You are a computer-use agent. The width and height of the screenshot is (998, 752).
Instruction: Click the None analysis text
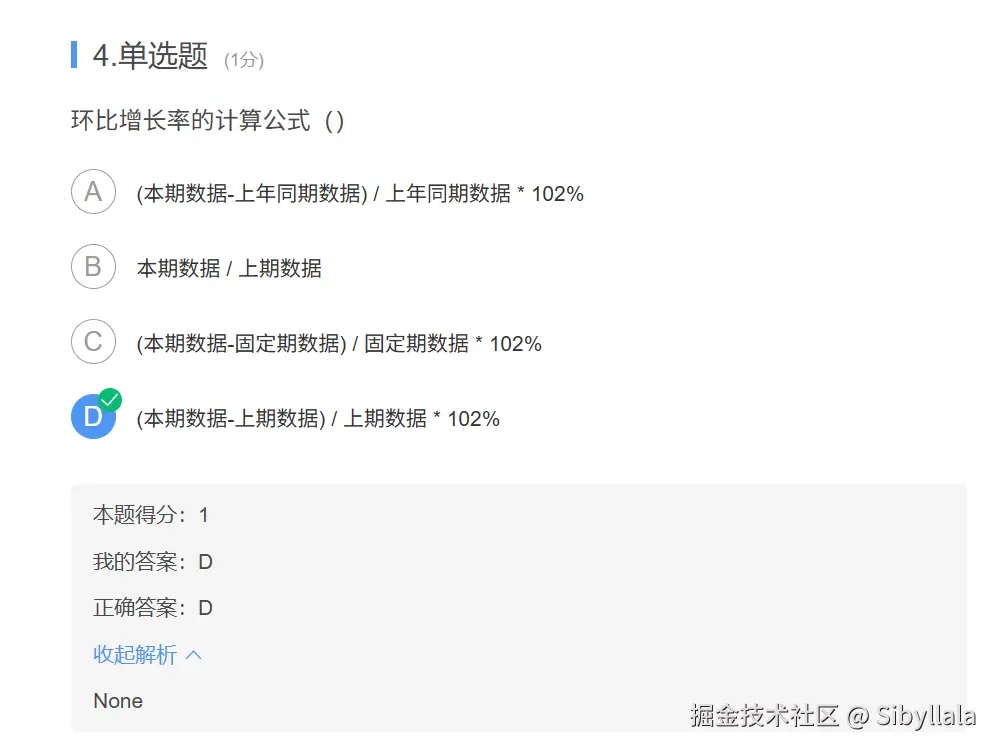(118, 701)
